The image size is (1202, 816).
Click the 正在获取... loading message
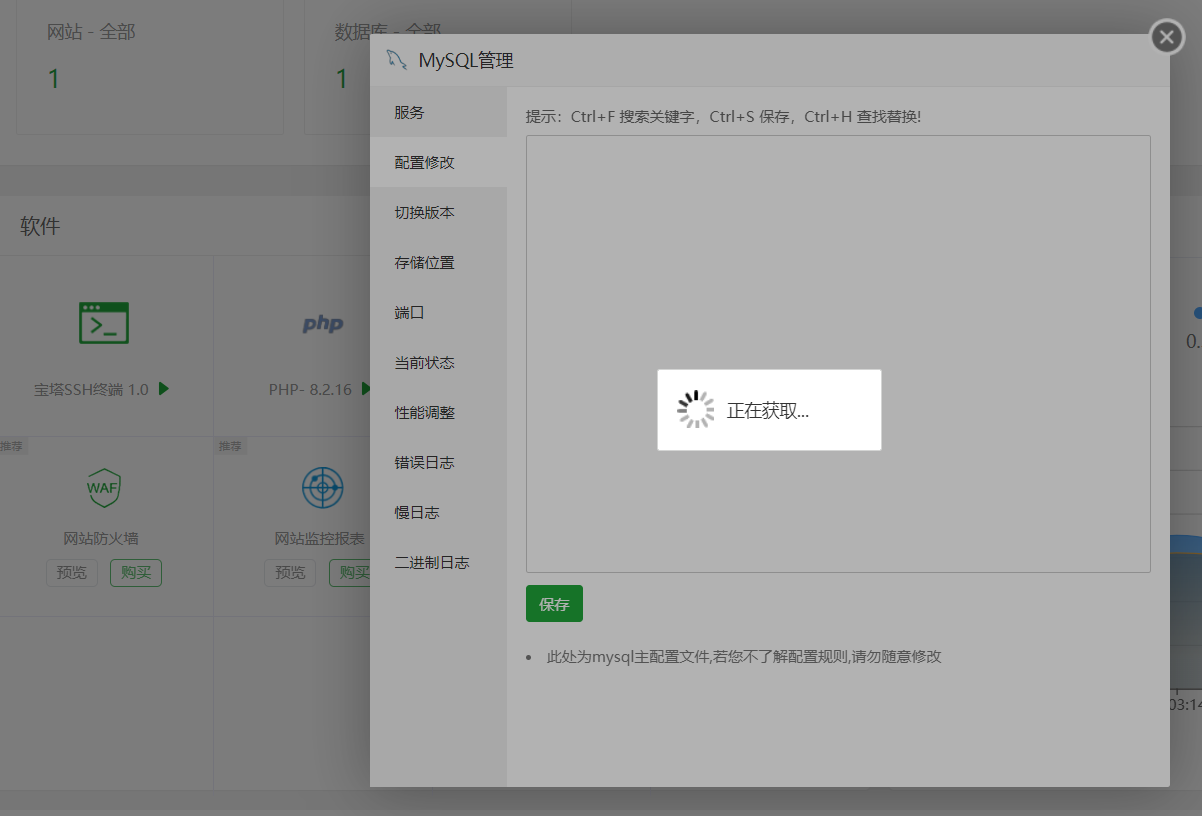(768, 411)
